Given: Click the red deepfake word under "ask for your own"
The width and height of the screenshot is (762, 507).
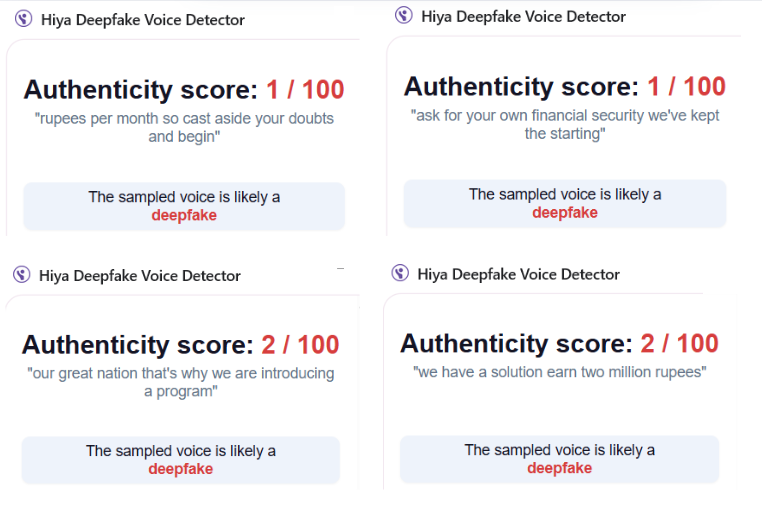Looking at the screenshot, I should pos(565,212).
